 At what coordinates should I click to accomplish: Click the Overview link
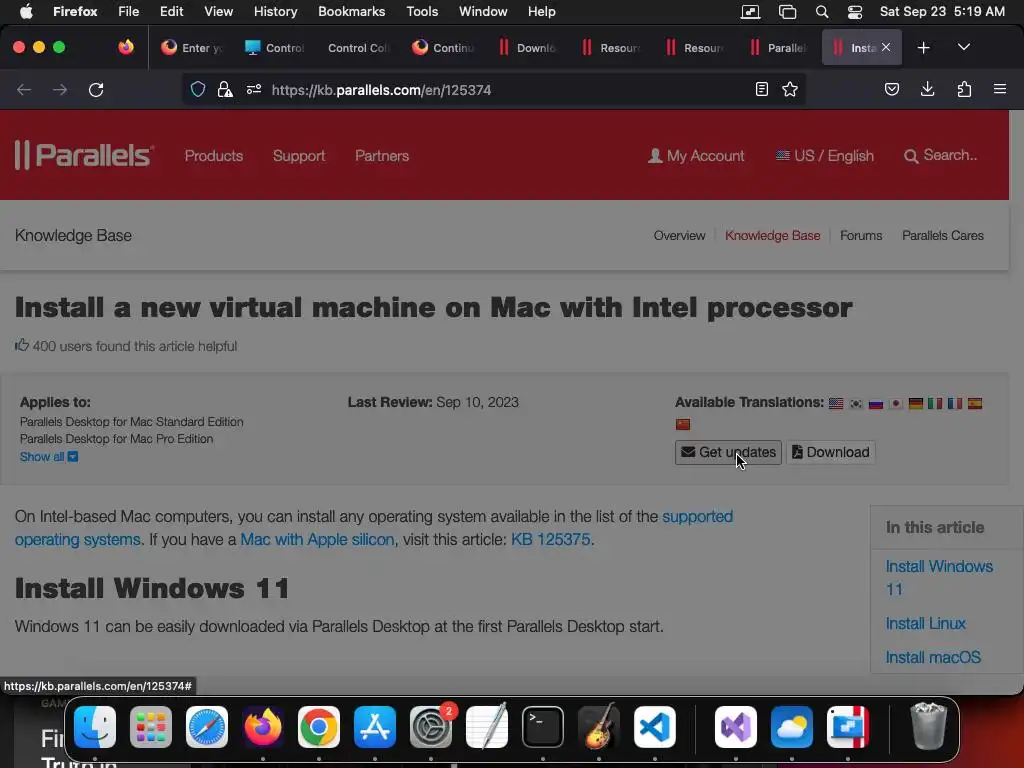679,236
